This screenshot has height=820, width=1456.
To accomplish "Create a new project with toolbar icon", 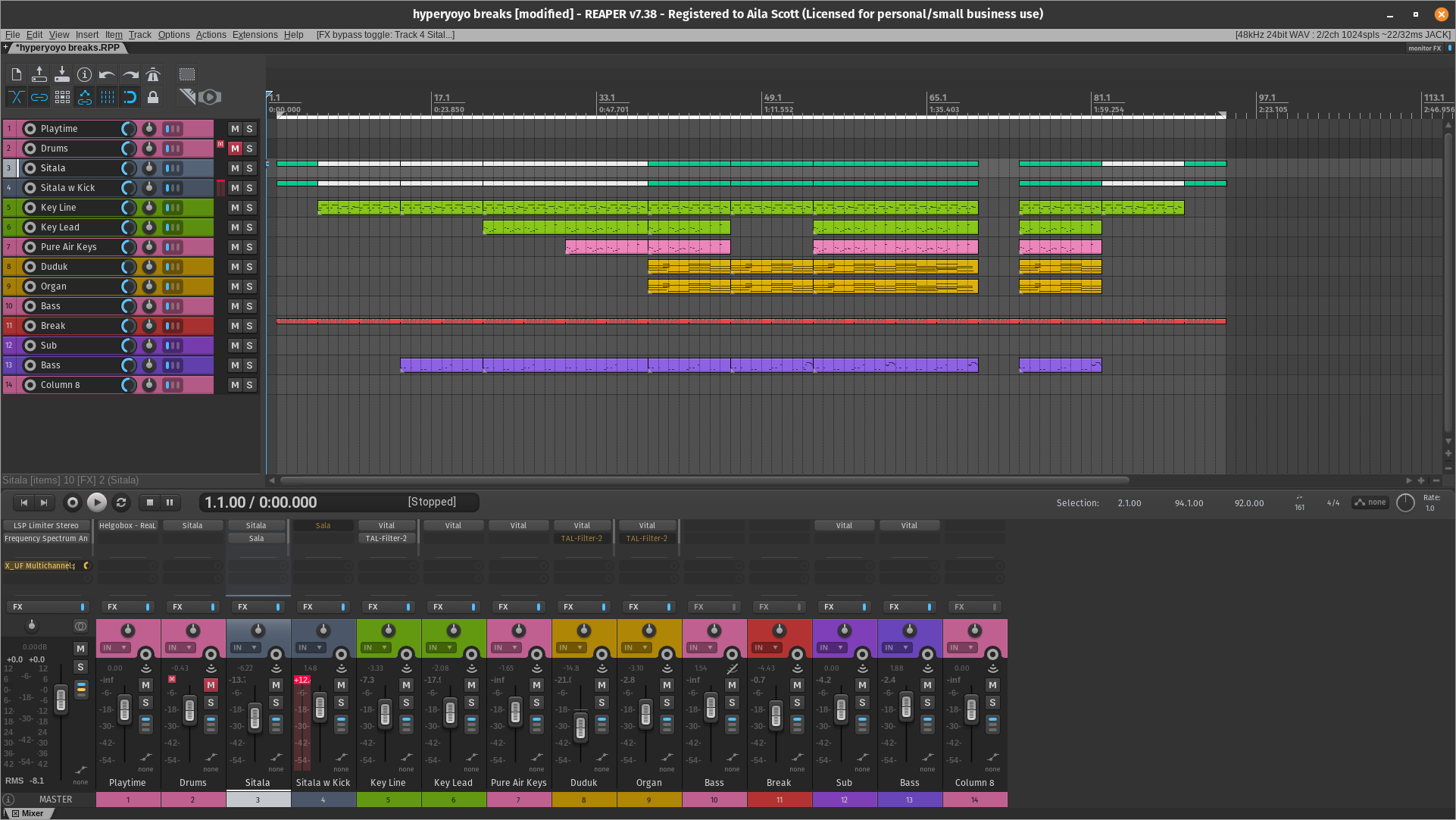I will [17, 74].
